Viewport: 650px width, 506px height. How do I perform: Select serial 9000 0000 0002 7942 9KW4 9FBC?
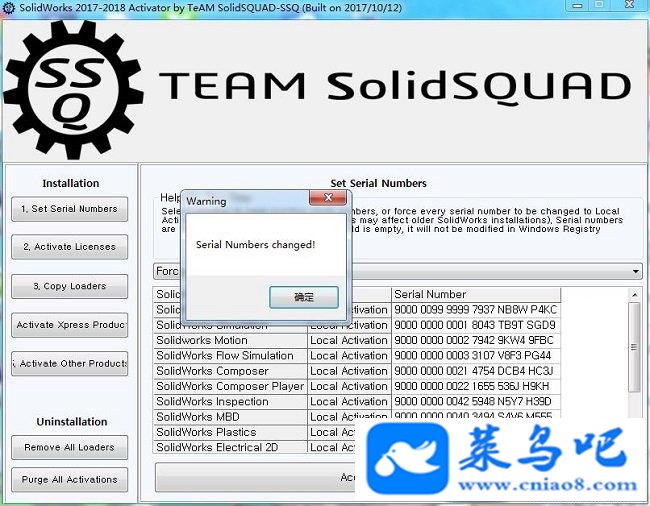pos(475,340)
